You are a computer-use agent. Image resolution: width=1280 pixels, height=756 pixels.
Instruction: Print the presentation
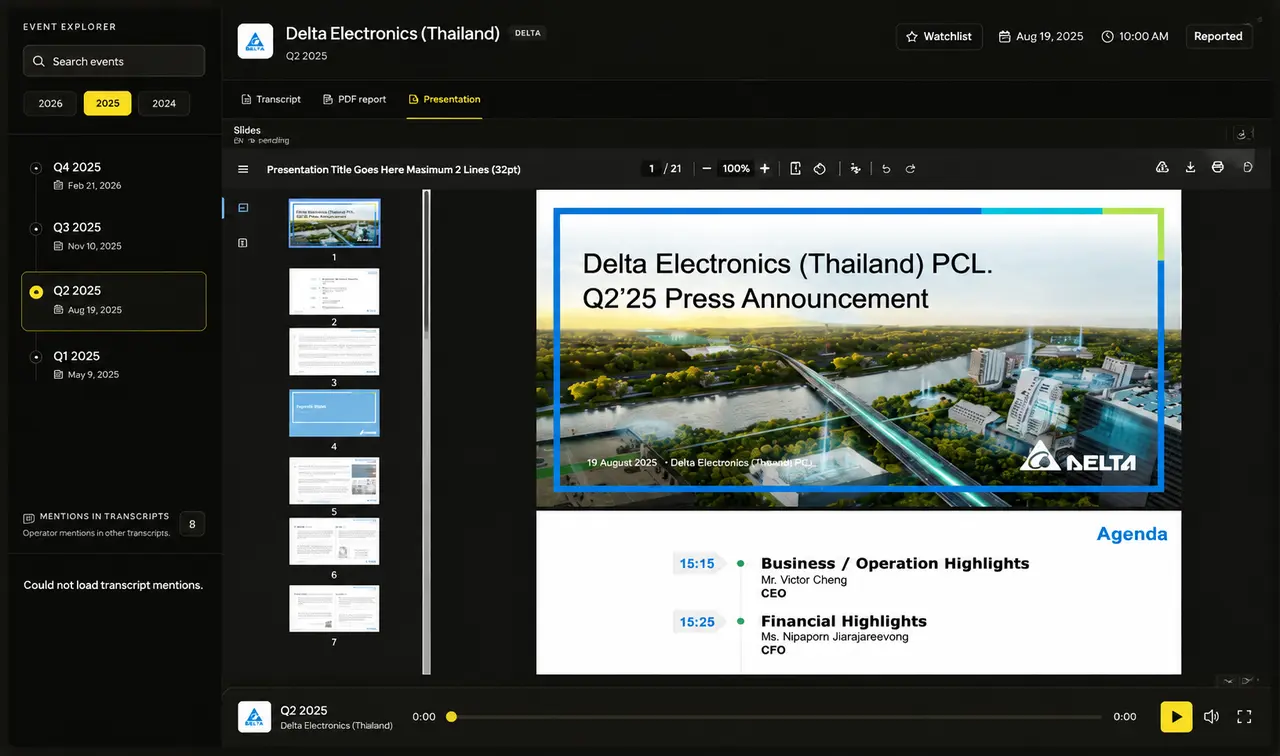[1217, 167]
